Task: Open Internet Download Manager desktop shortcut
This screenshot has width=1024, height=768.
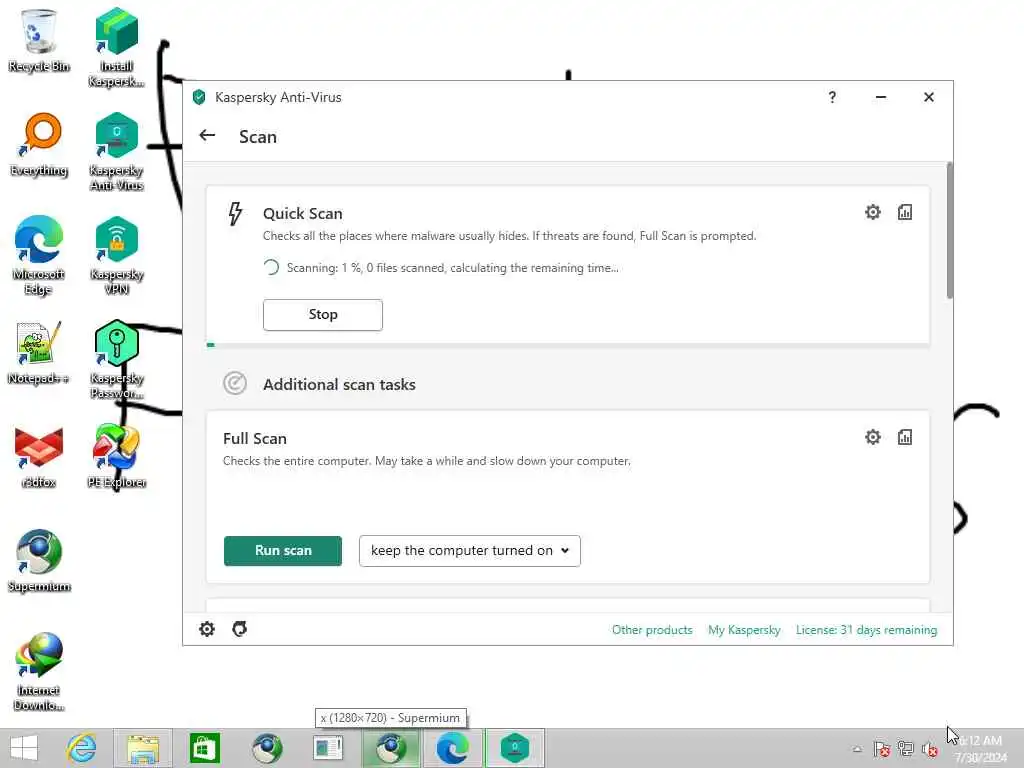Action: (x=39, y=672)
